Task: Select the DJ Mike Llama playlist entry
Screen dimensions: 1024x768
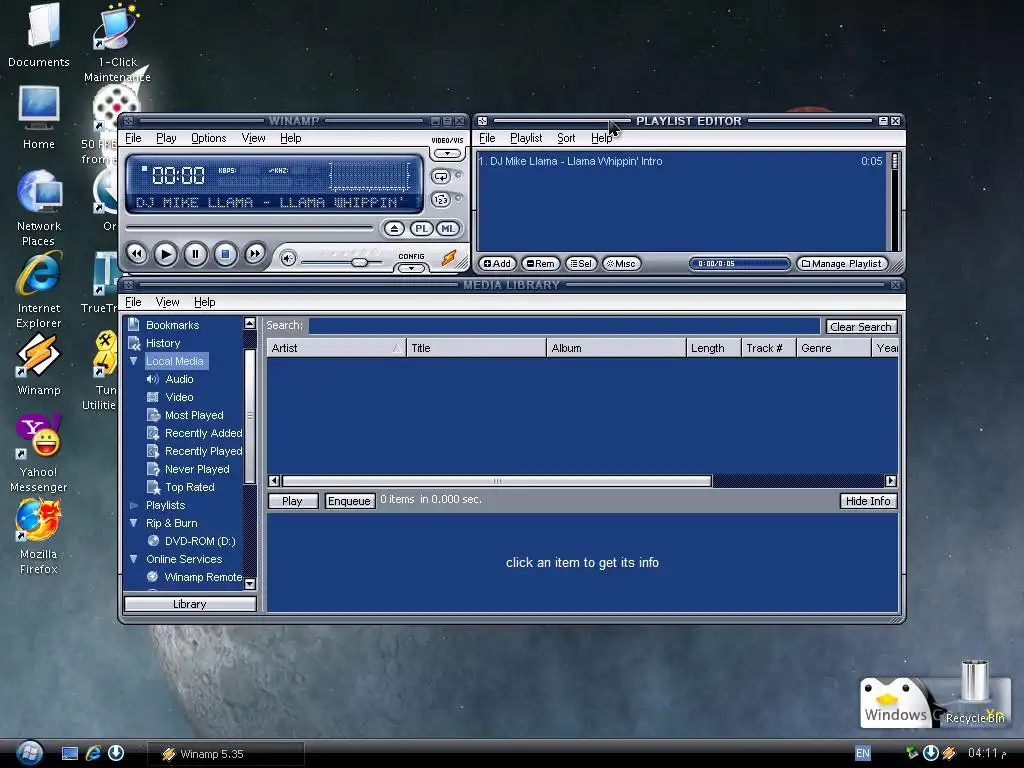Action: 680,161
